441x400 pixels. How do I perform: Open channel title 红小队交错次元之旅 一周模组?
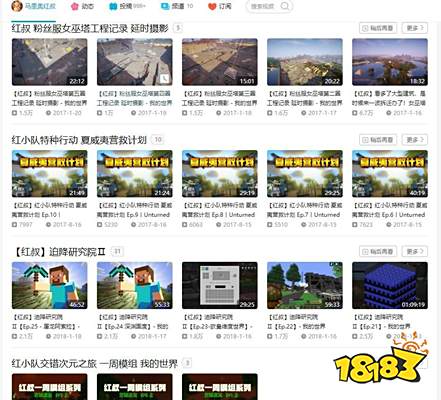tap(95, 363)
